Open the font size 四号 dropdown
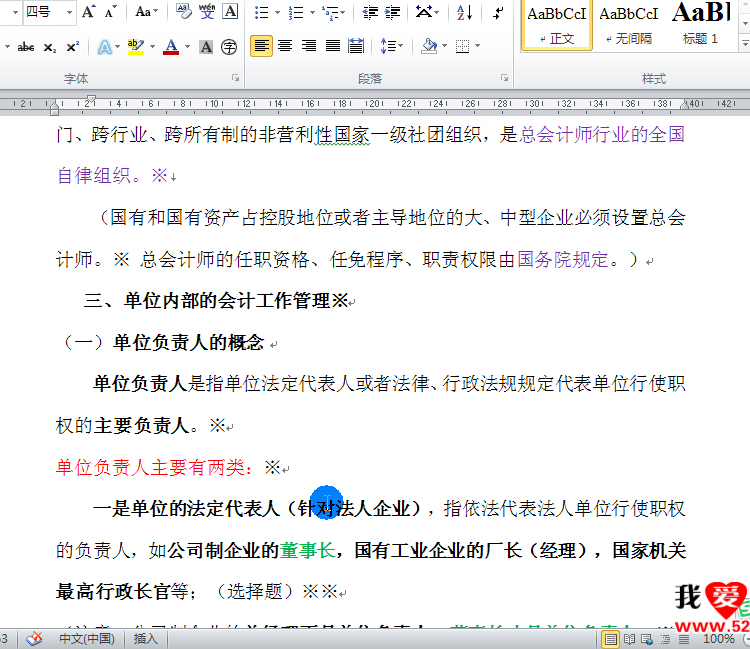The image size is (750, 649). pos(69,12)
